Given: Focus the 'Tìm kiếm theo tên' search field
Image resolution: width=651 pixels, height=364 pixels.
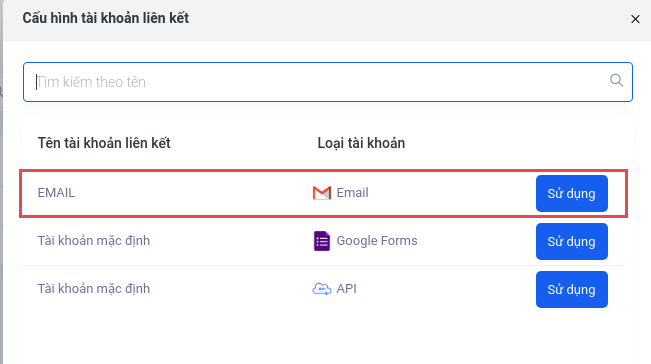Looking at the screenshot, I should click(328, 82).
